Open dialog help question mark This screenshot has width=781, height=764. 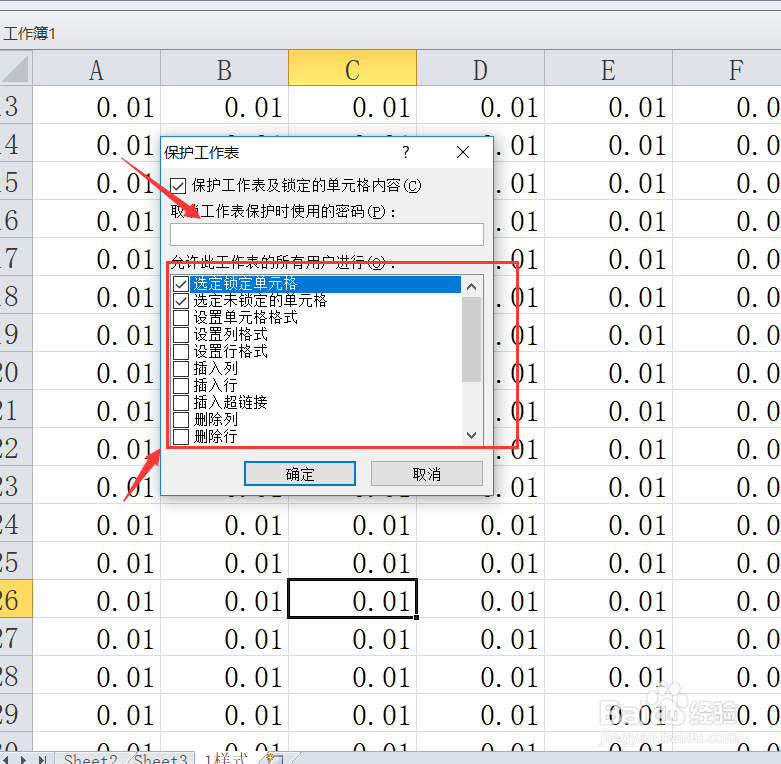pyautogui.click(x=406, y=152)
